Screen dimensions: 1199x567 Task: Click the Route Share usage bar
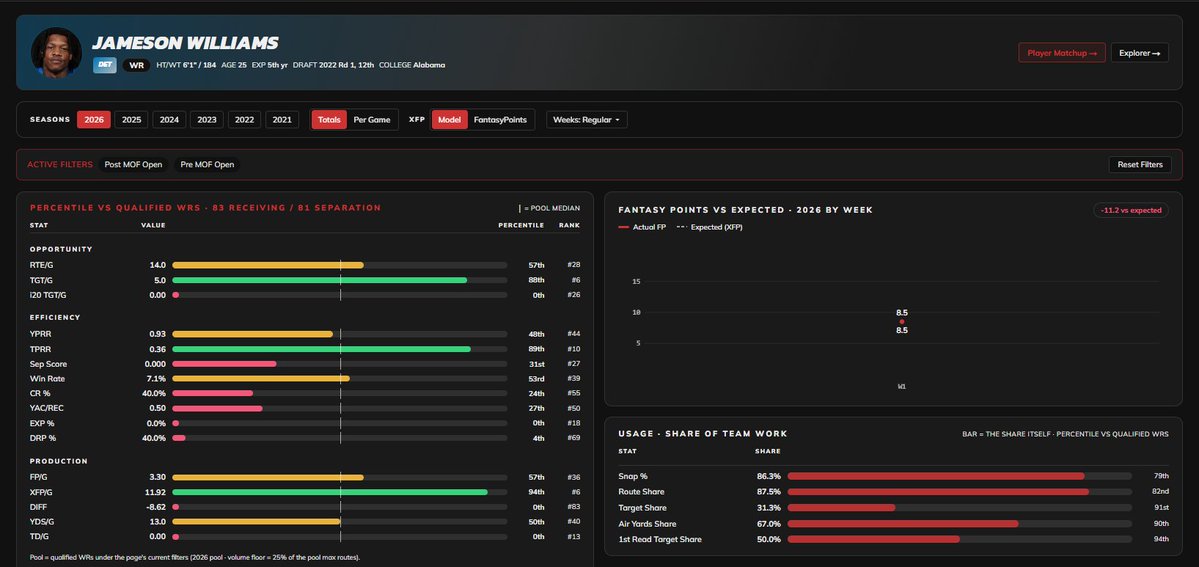coord(959,492)
